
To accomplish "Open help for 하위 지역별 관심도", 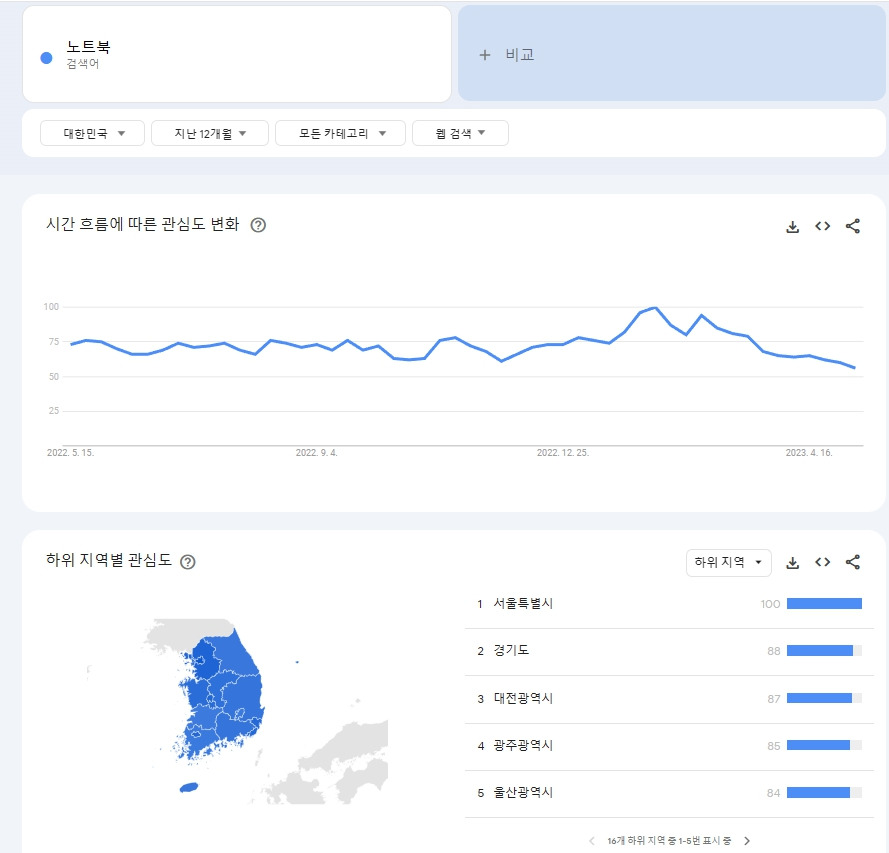I will 188,562.
